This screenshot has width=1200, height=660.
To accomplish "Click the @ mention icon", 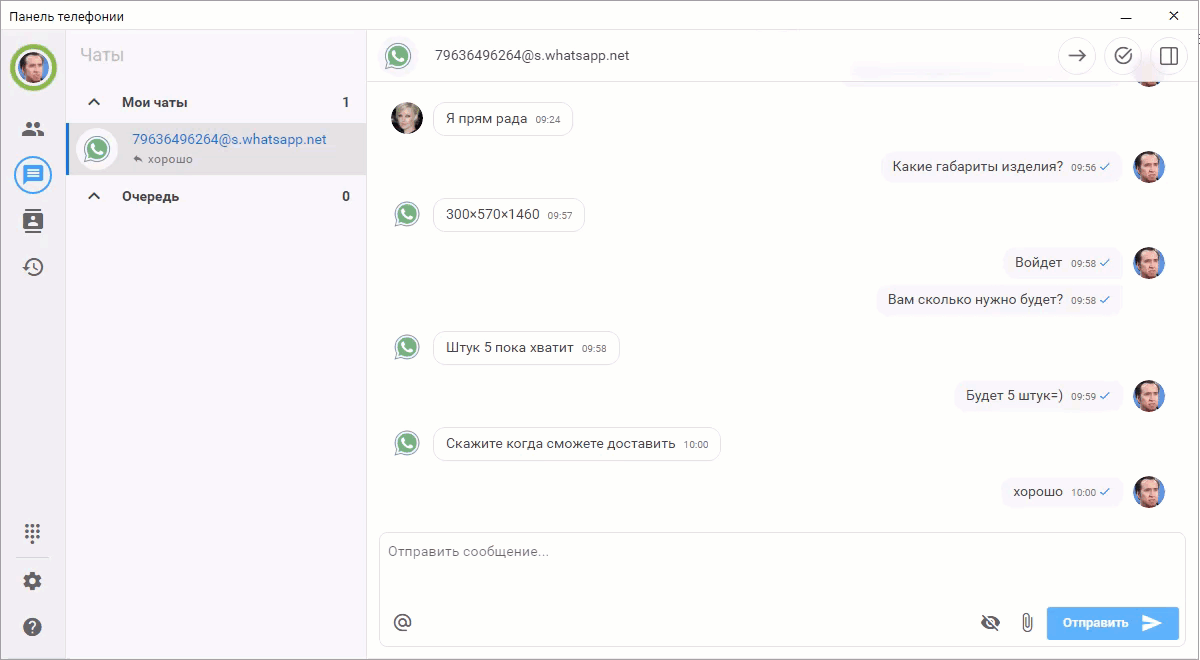I will pyautogui.click(x=402, y=623).
